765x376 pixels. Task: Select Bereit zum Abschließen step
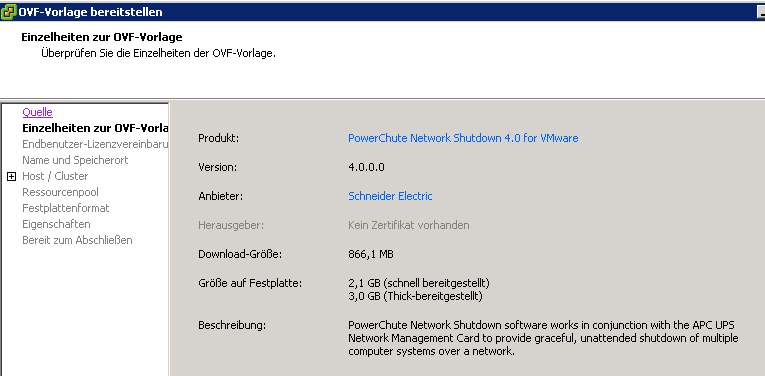tap(77, 240)
